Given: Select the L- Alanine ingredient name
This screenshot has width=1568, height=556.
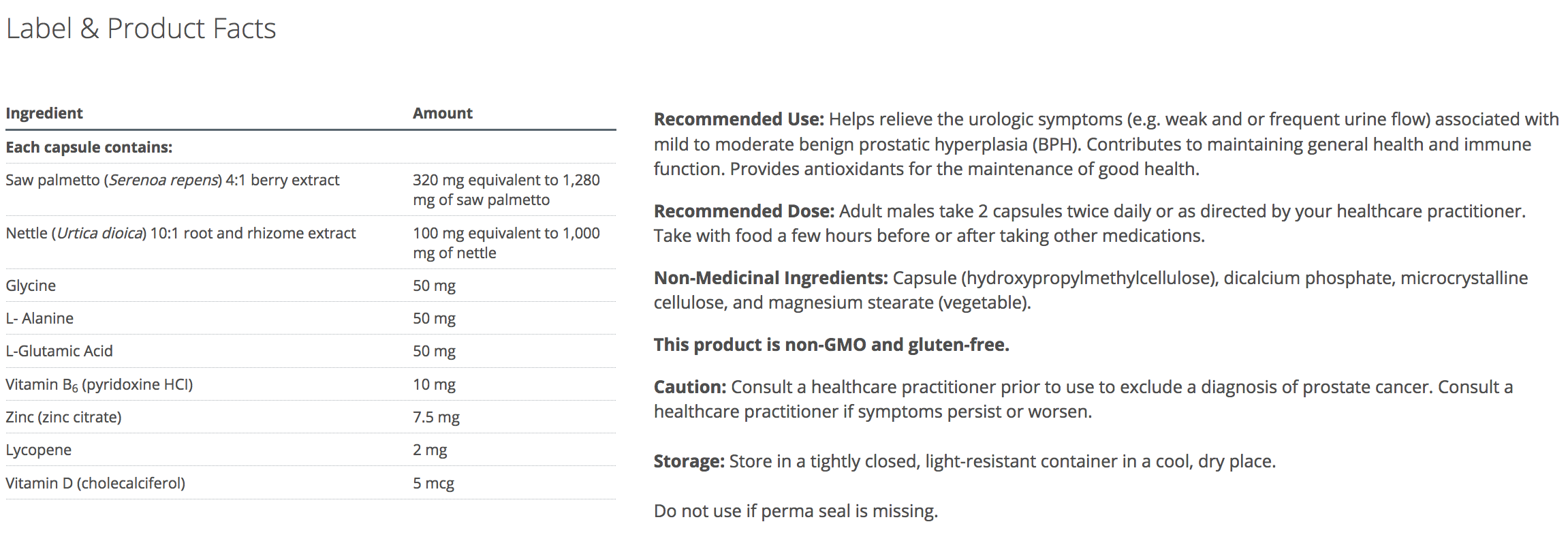Looking at the screenshot, I should tap(40, 319).
